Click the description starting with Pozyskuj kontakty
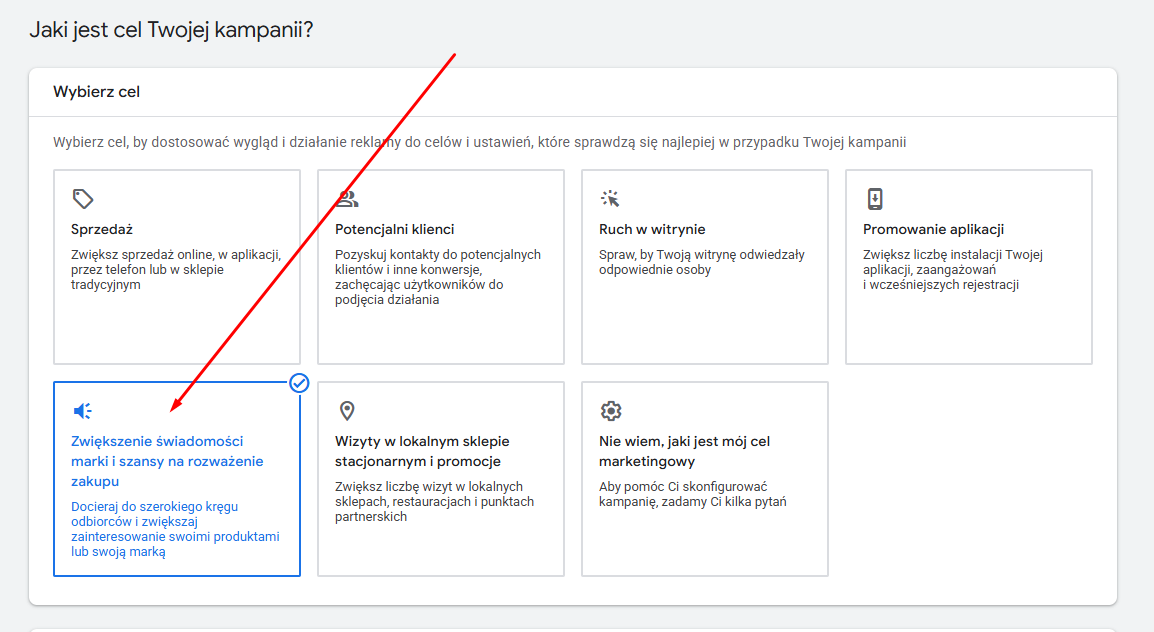This screenshot has height=632, width=1154. click(437, 277)
